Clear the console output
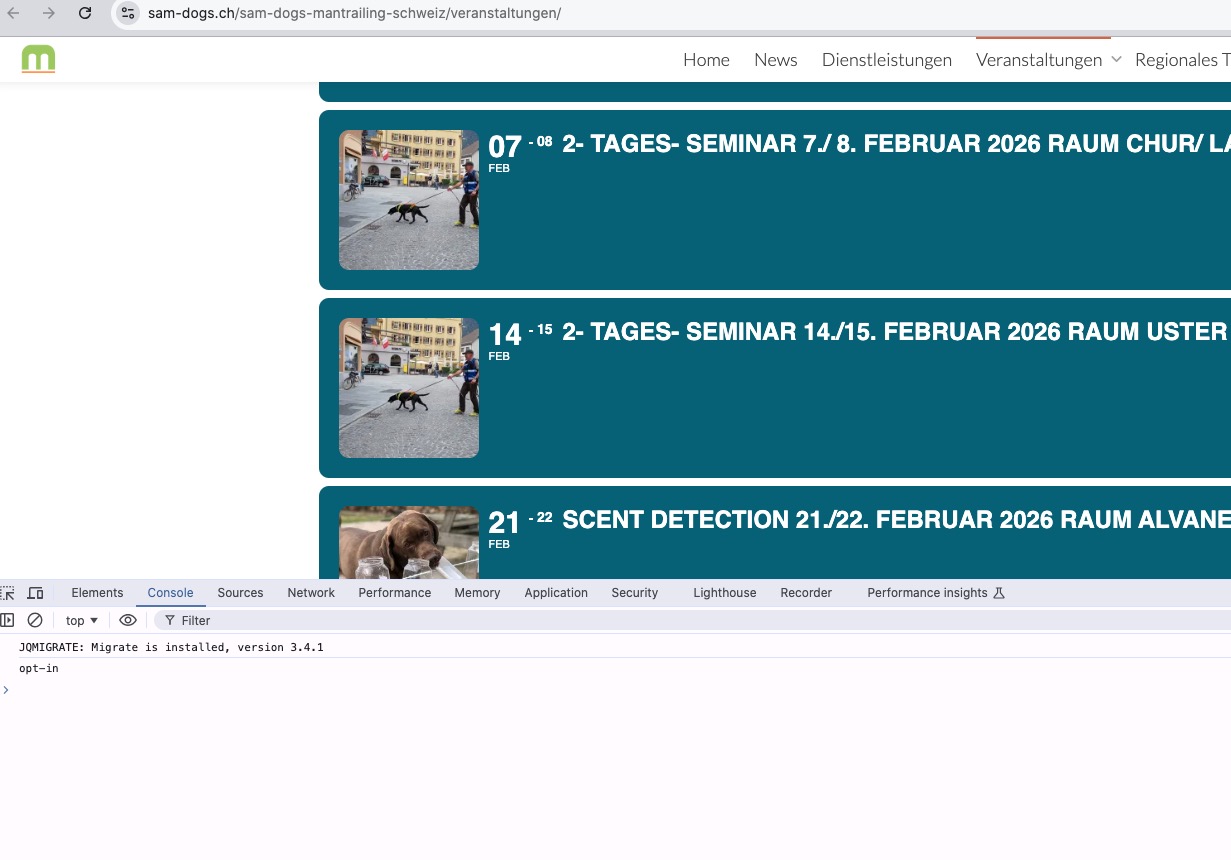The width and height of the screenshot is (1231, 860). (35, 620)
